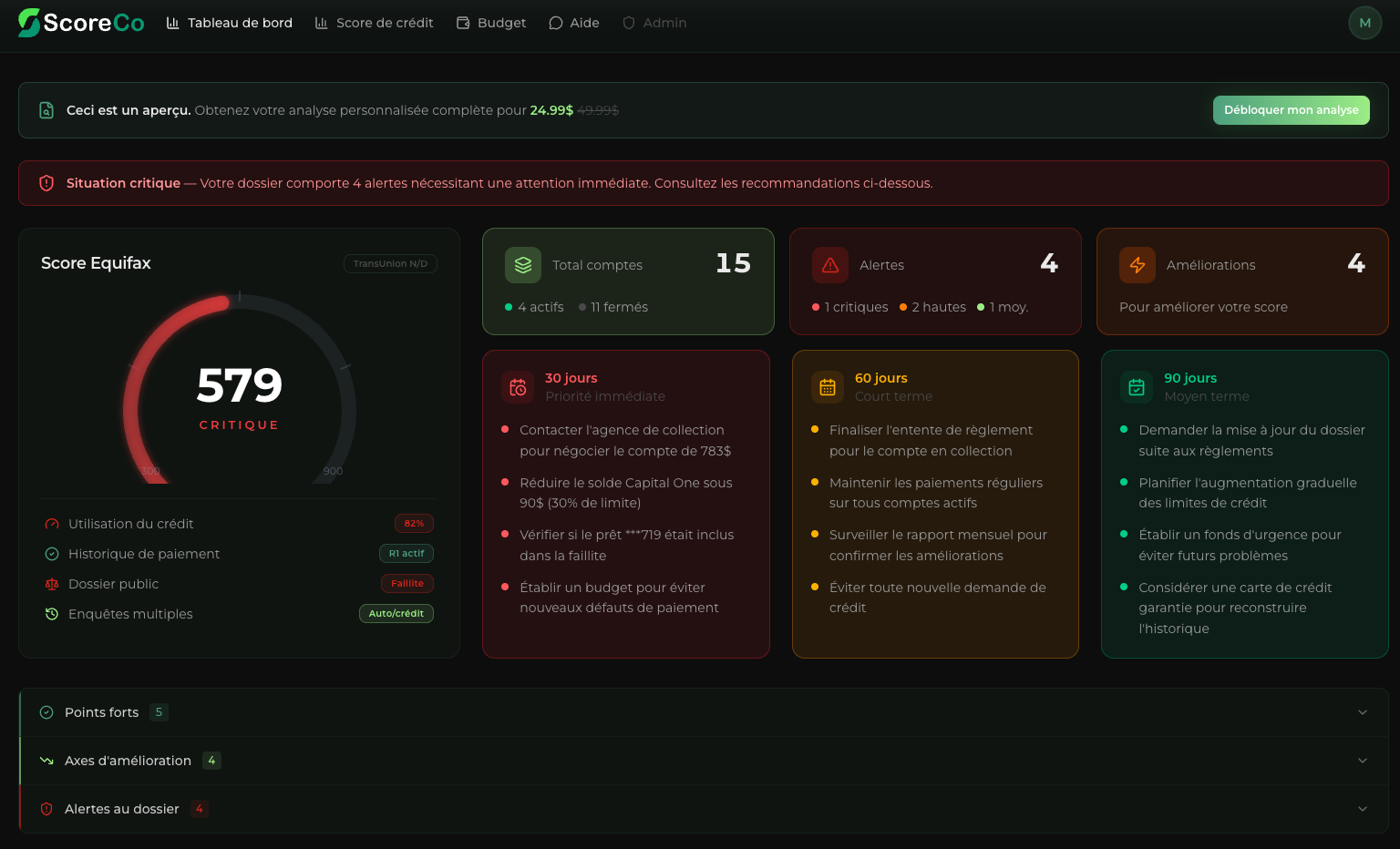Click the 2 hautes indicator
The width and height of the screenshot is (1400, 849).
click(x=933, y=307)
